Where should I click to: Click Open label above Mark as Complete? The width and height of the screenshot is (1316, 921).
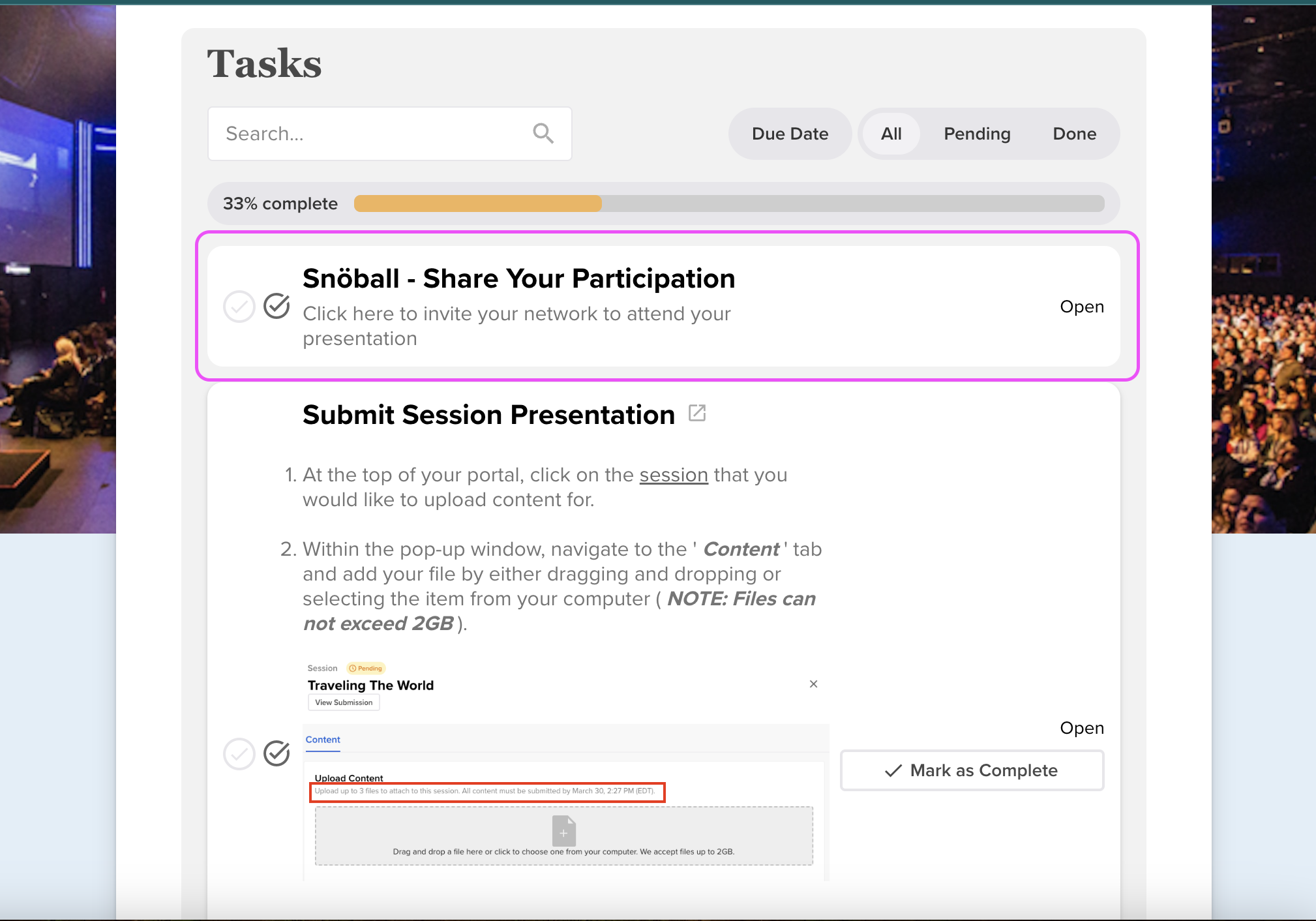[x=1081, y=728]
